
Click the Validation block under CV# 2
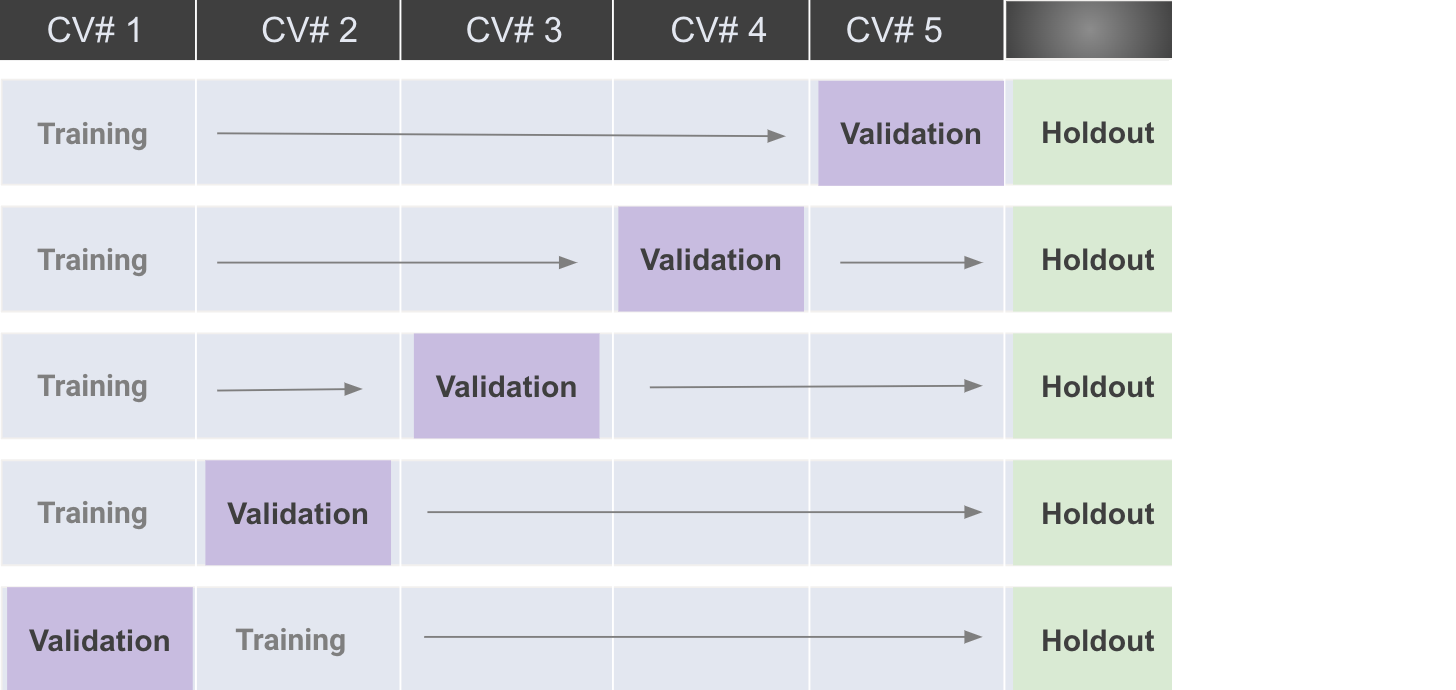click(x=298, y=514)
